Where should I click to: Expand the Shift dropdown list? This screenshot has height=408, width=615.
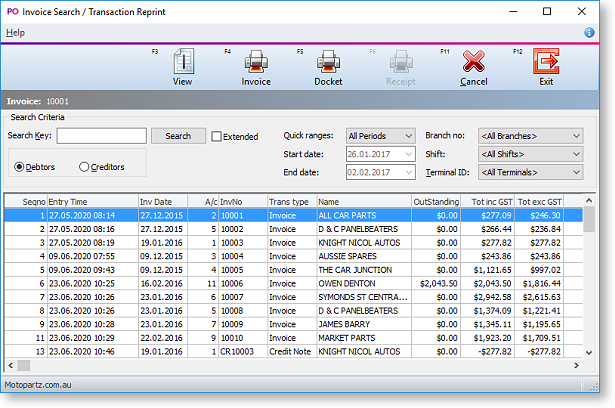(x=530, y=154)
